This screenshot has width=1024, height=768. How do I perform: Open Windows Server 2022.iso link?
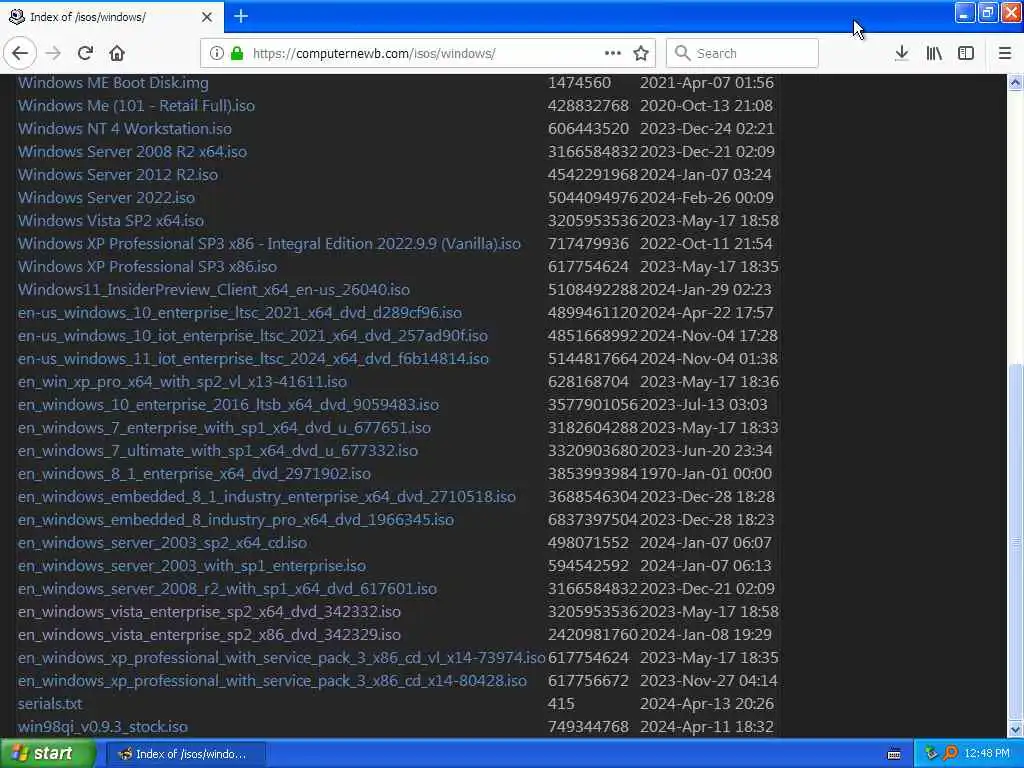106,198
